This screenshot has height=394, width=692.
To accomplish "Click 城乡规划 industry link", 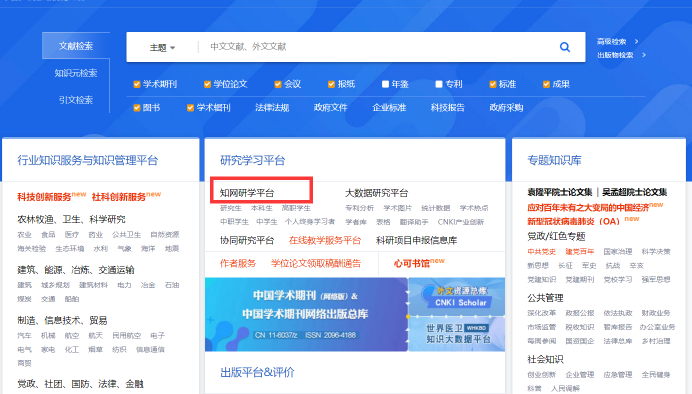I will point(55,285).
